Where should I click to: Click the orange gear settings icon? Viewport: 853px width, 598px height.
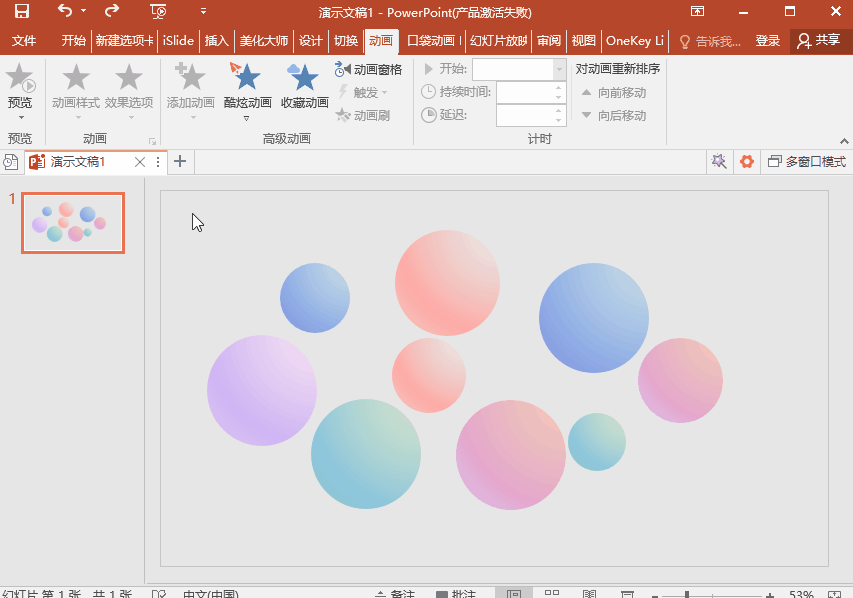(746, 162)
